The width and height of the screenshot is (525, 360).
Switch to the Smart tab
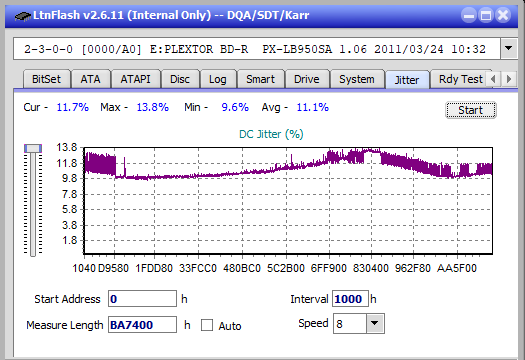point(260,79)
